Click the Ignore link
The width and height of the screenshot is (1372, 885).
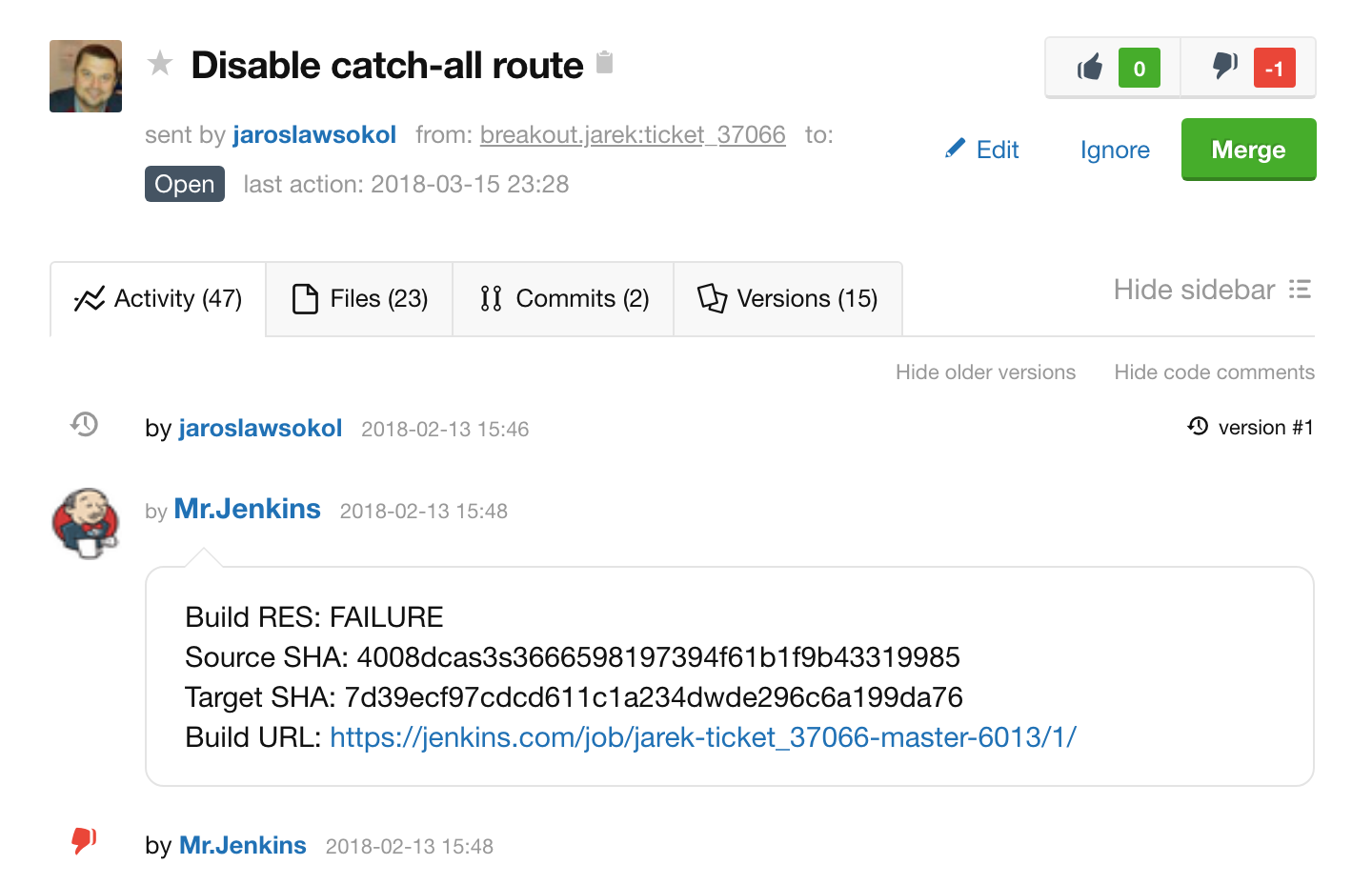(x=1115, y=150)
